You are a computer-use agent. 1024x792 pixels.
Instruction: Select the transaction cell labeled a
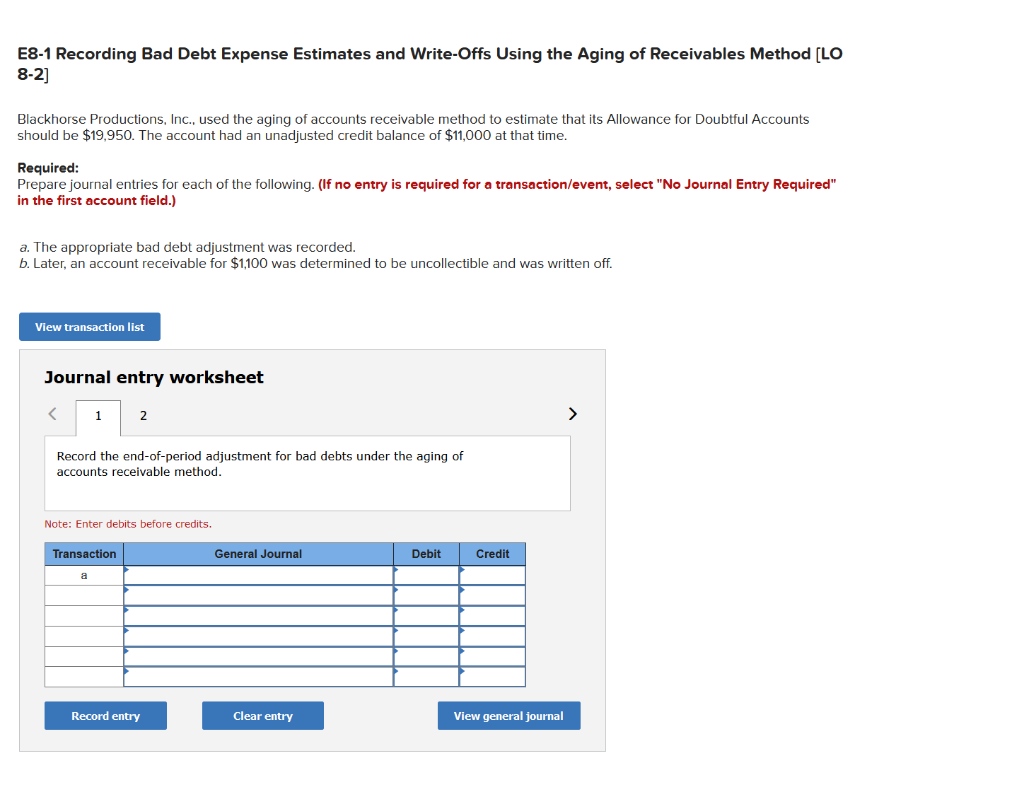(x=83, y=575)
